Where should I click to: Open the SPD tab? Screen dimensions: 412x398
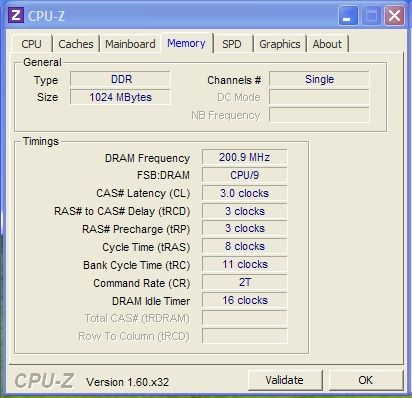pyautogui.click(x=232, y=44)
